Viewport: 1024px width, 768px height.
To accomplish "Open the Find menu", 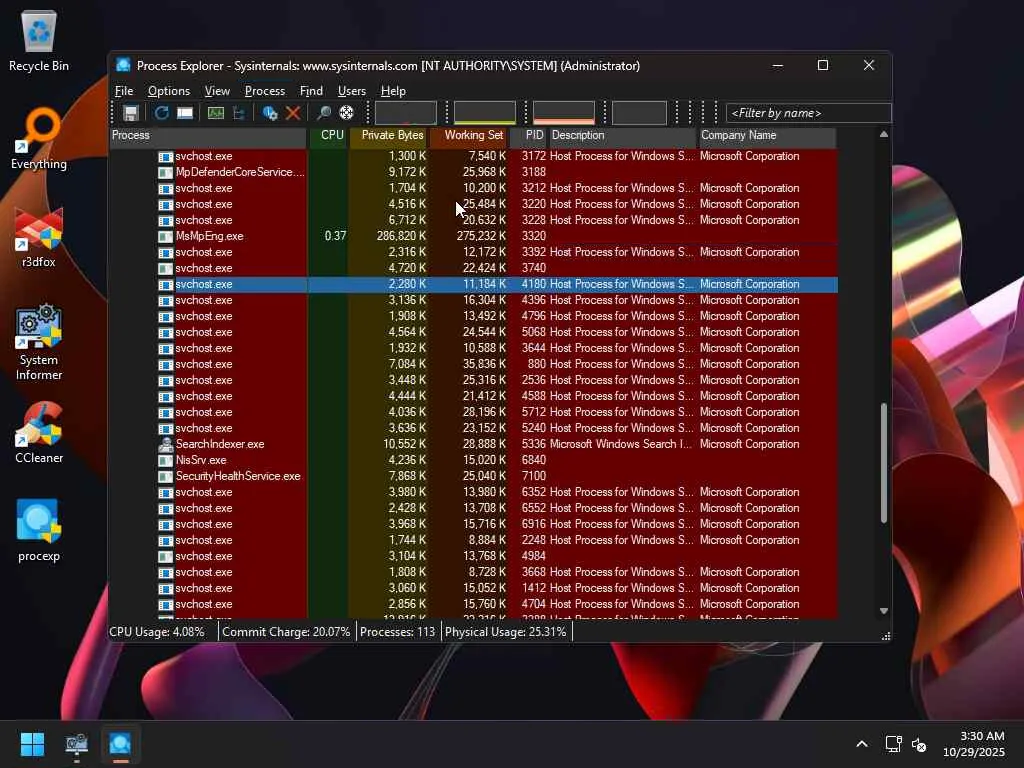I will [x=311, y=91].
